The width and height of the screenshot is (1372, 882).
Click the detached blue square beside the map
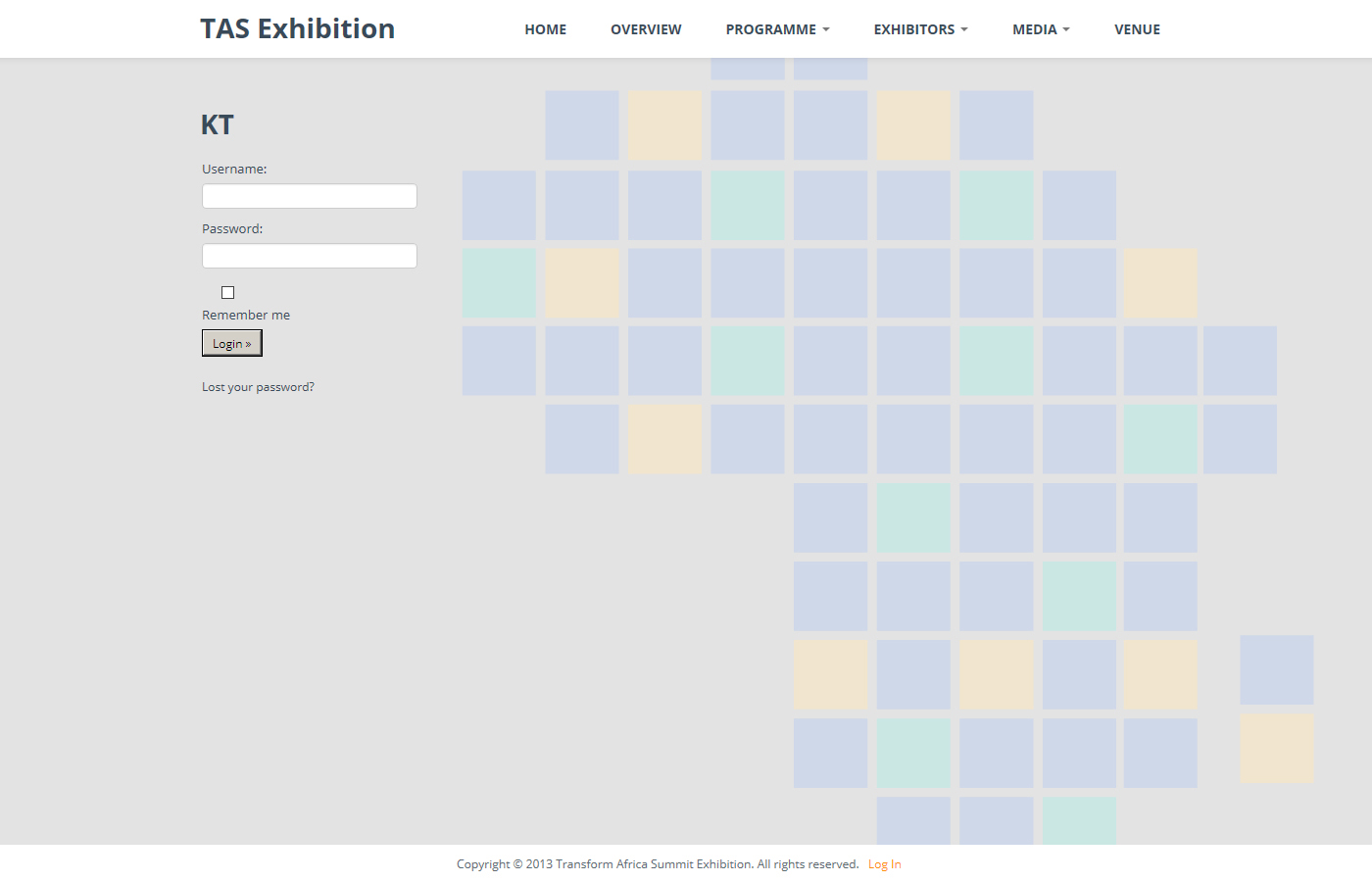coord(1276,669)
